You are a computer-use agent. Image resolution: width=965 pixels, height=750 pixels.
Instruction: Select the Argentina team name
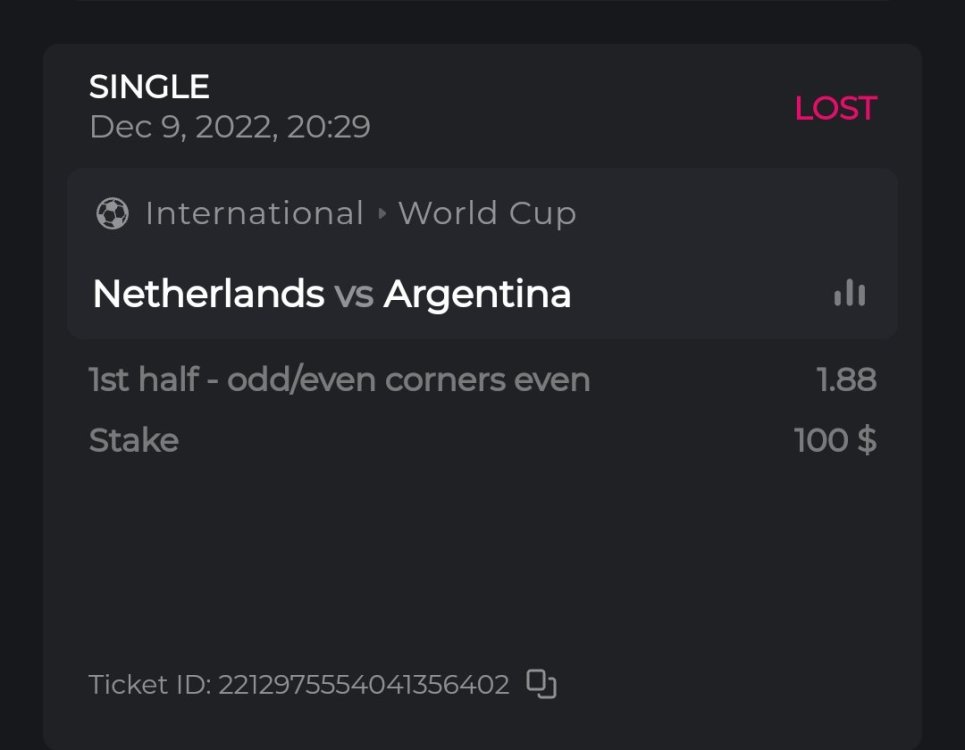[x=477, y=294]
